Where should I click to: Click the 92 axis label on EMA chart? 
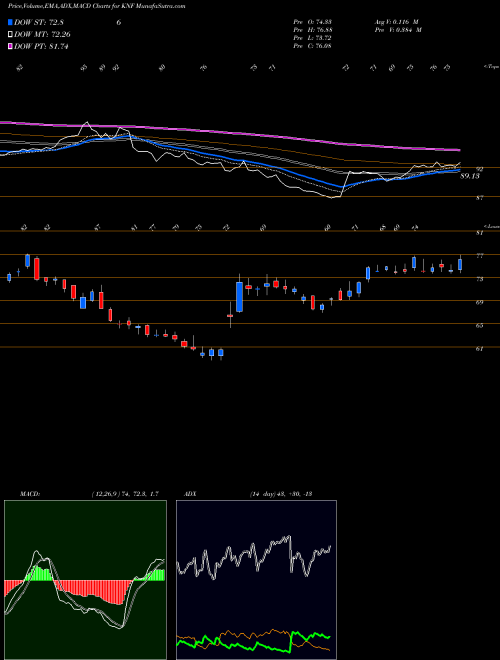479,169
